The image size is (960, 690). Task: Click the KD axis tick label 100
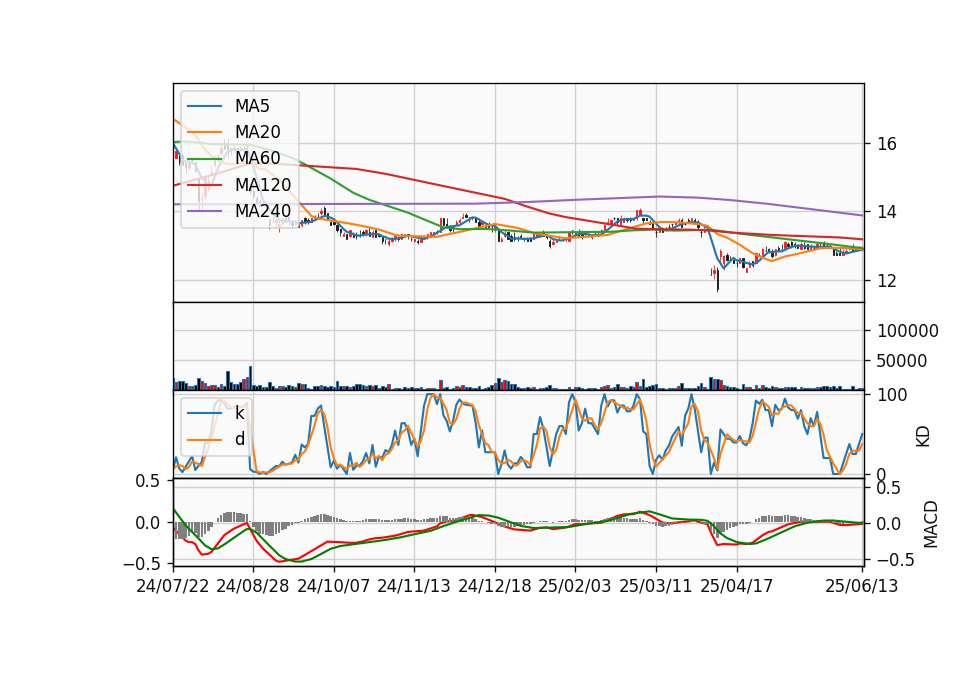(x=892, y=395)
